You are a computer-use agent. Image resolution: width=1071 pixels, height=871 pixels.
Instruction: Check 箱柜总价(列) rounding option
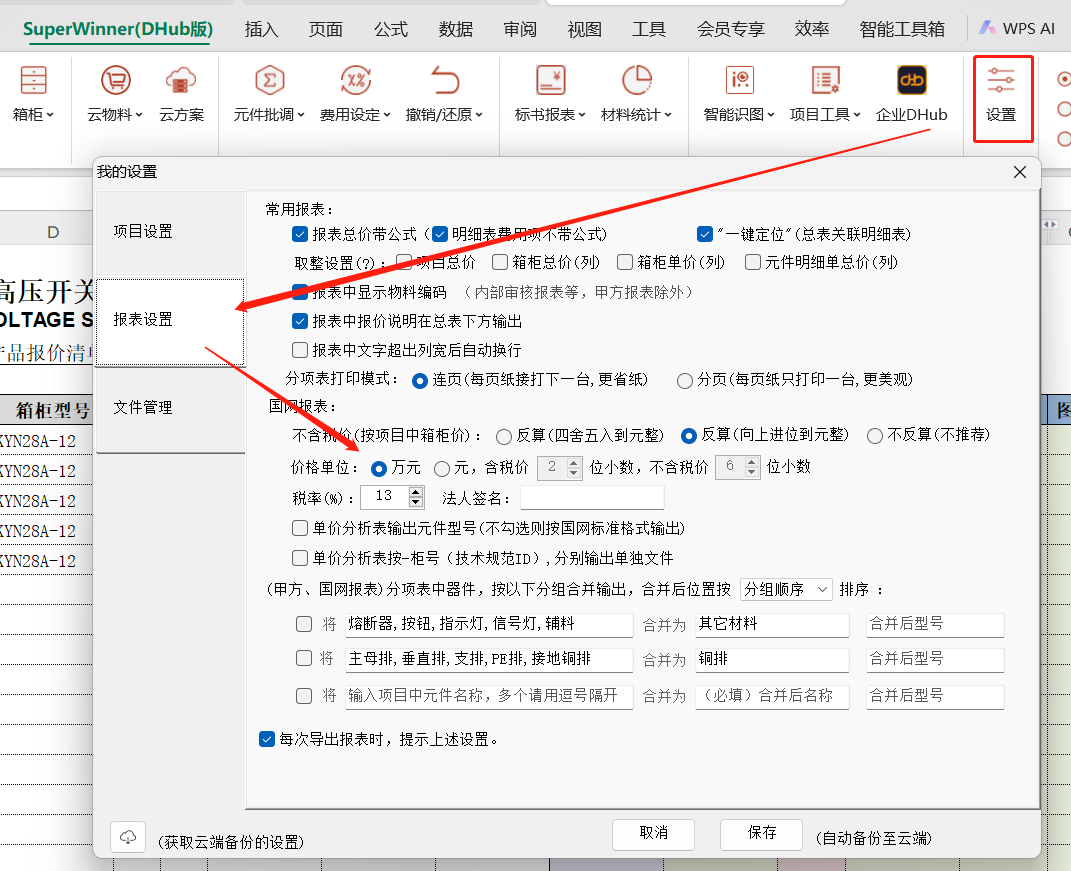click(500, 262)
